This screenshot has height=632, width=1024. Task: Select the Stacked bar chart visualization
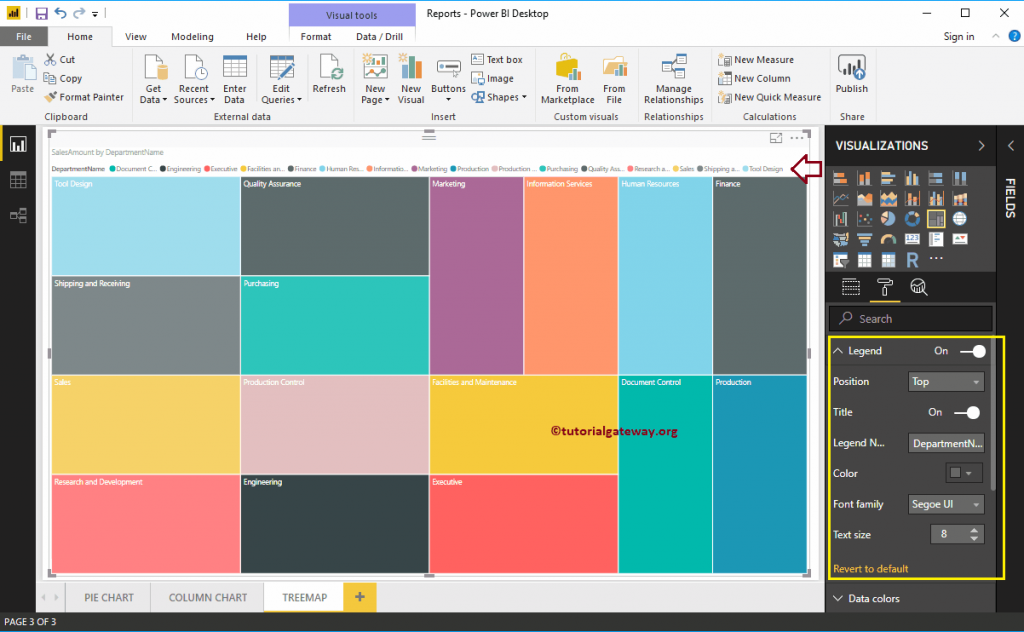840,178
